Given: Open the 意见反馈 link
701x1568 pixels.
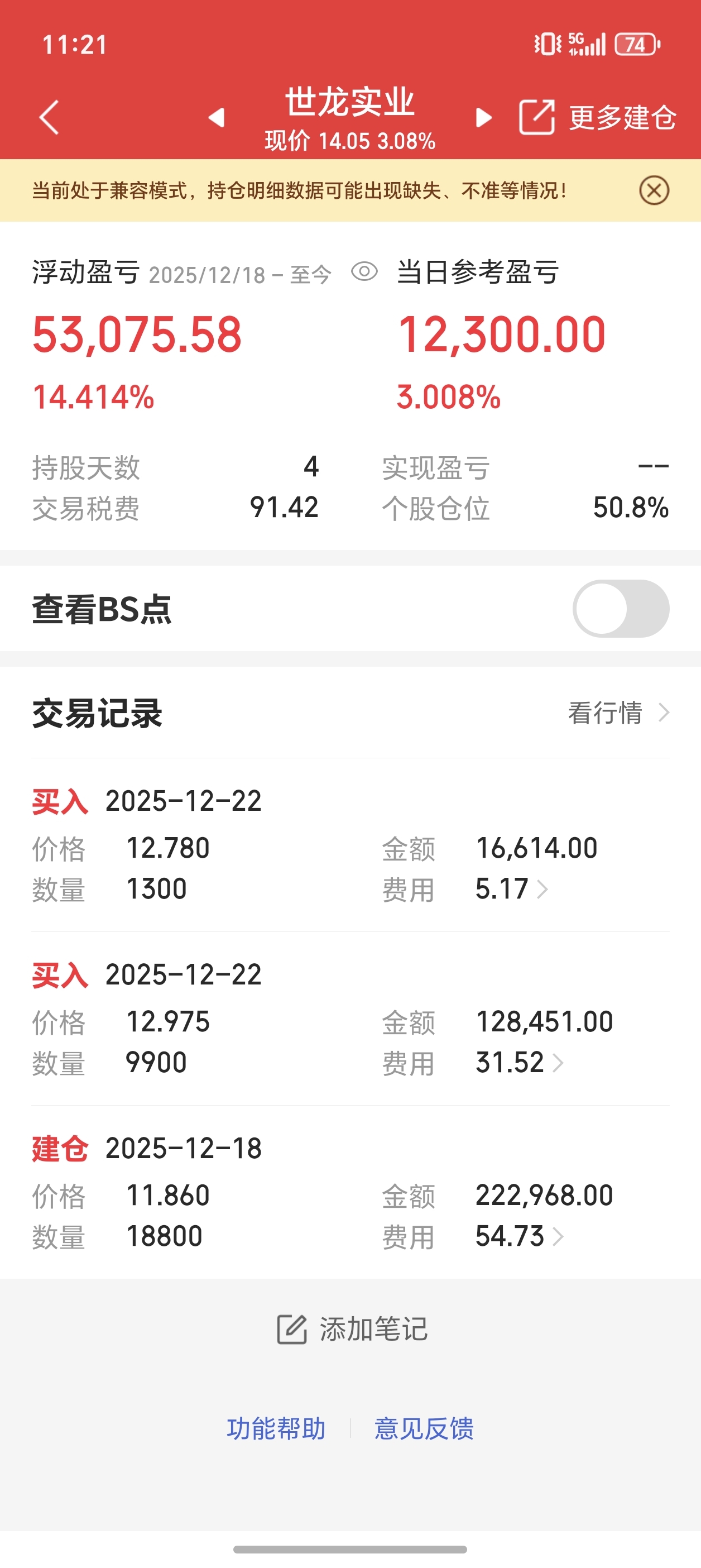Looking at the screenshot, I should (424, 1428).
